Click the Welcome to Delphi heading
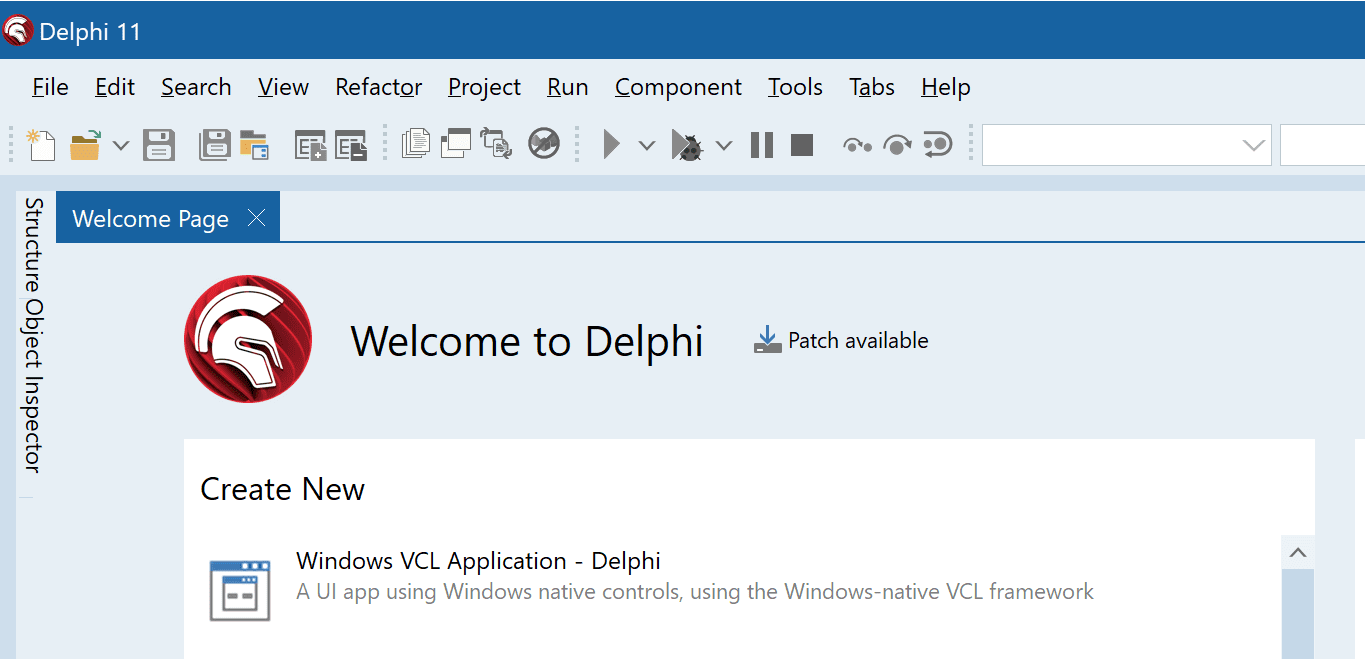Screen dimensions: 1365x659 (x=527, y=341)
